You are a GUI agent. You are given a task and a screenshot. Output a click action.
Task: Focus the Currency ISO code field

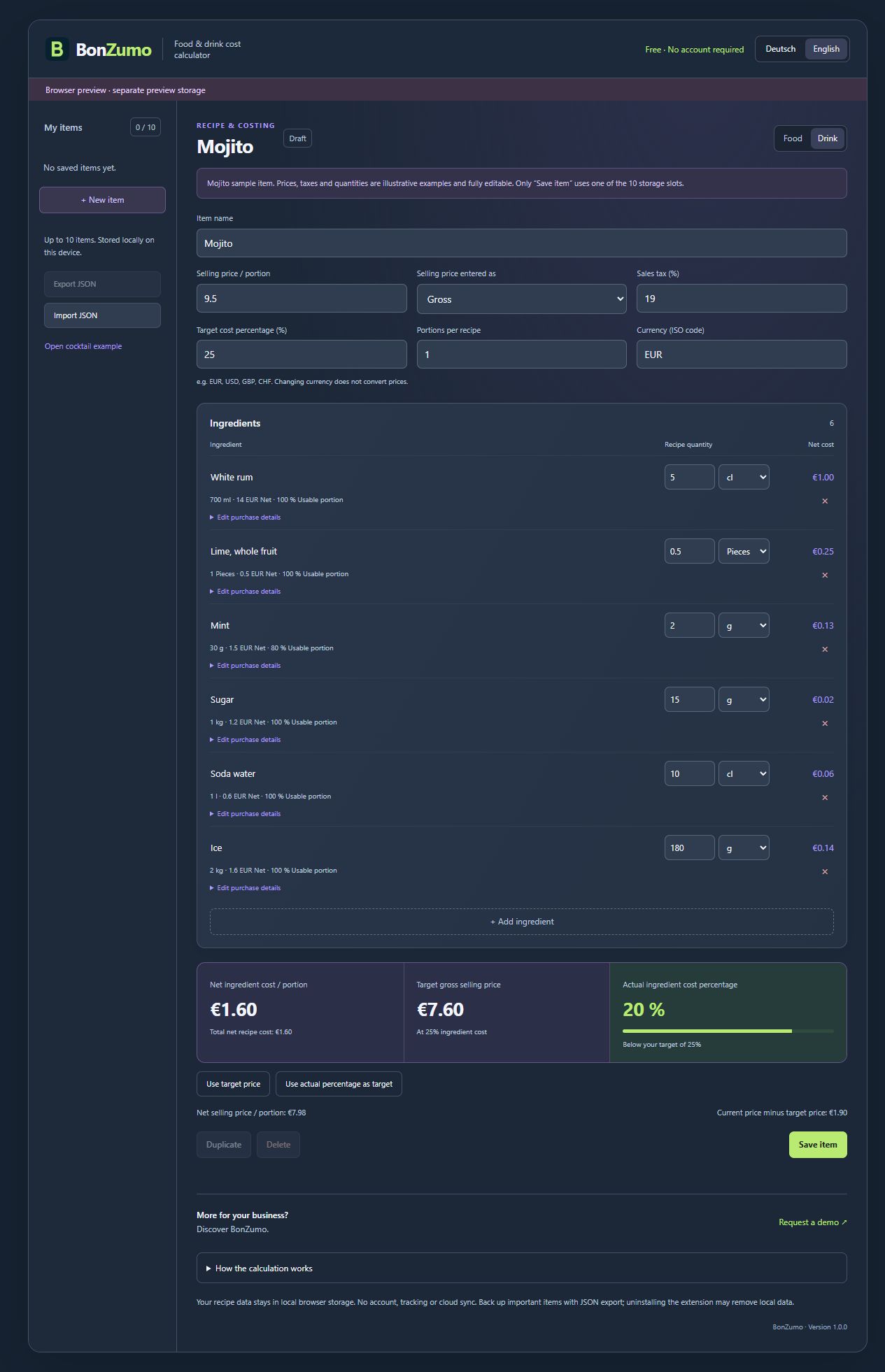(x=742, y=355)
